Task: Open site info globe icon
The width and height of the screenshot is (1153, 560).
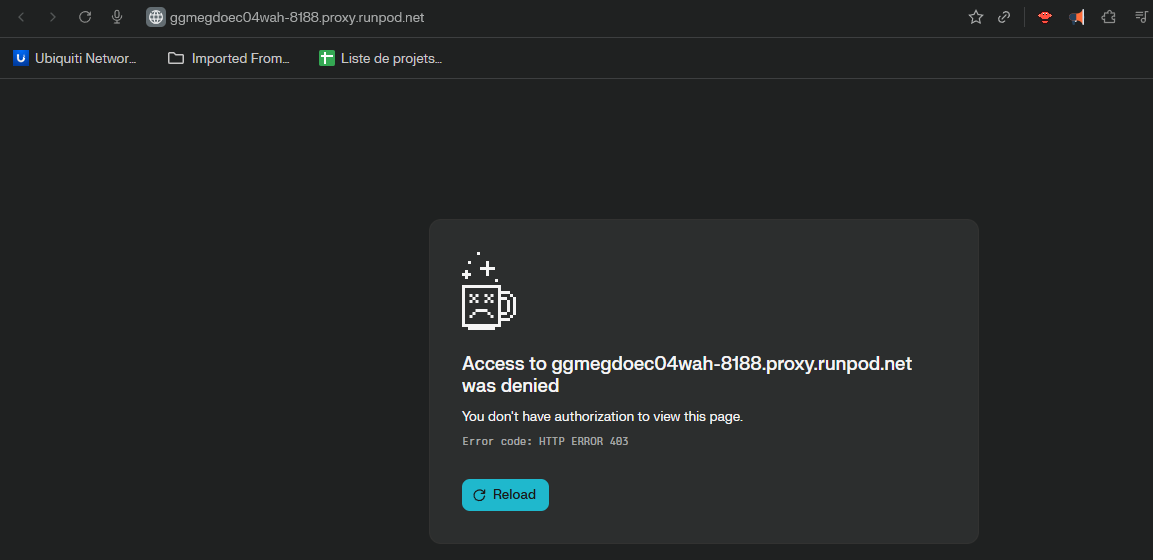Action: pyautogui.click(x=155, y=17)
